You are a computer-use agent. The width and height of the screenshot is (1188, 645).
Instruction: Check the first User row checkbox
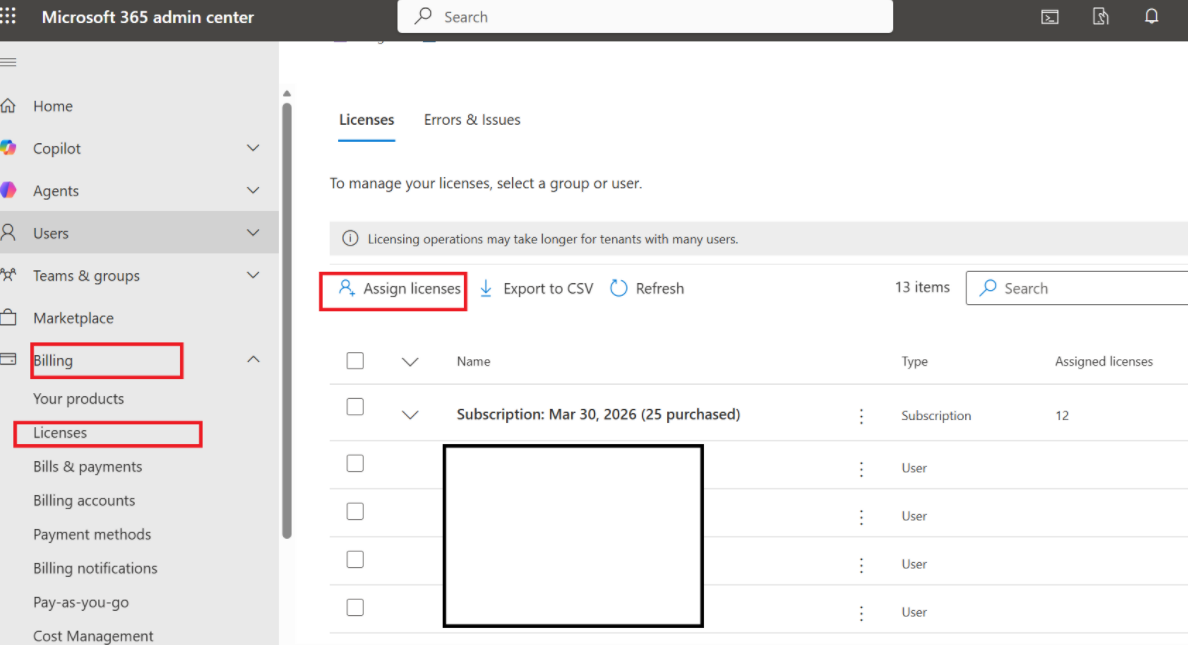355,463
